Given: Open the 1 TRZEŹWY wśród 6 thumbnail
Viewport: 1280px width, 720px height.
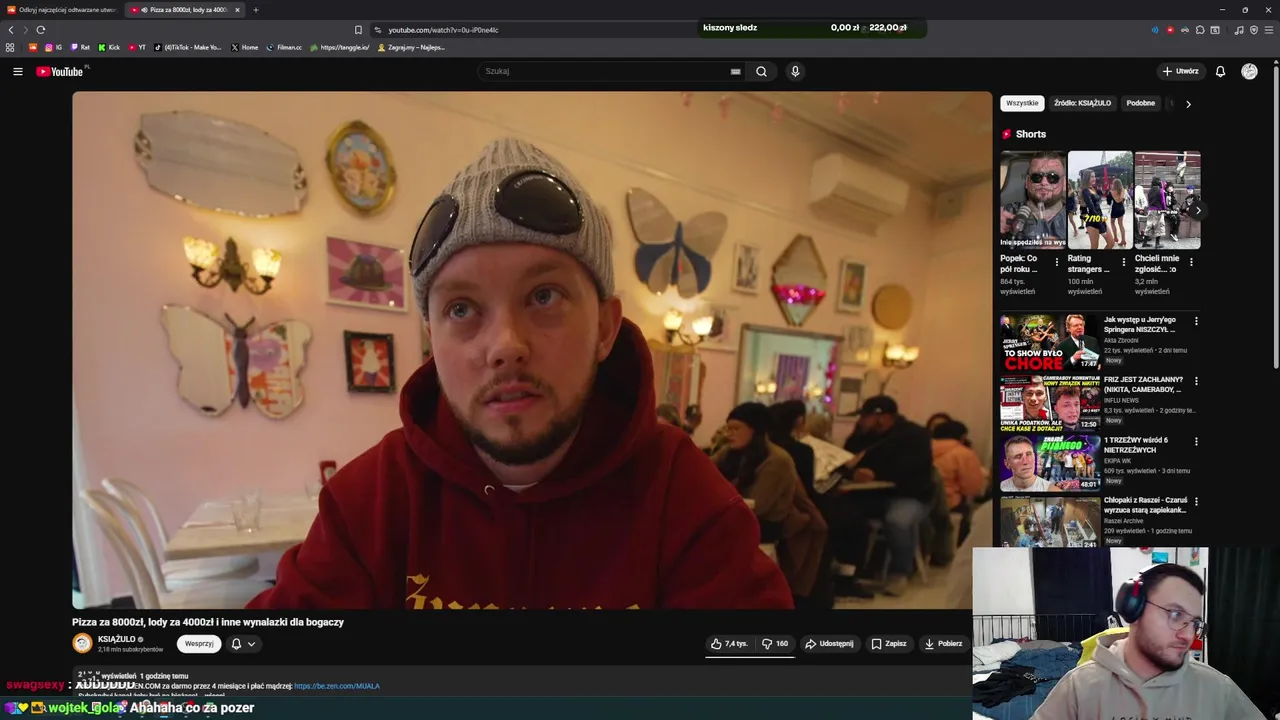Looking at the screenshot, I should (x=1050, y=463).
